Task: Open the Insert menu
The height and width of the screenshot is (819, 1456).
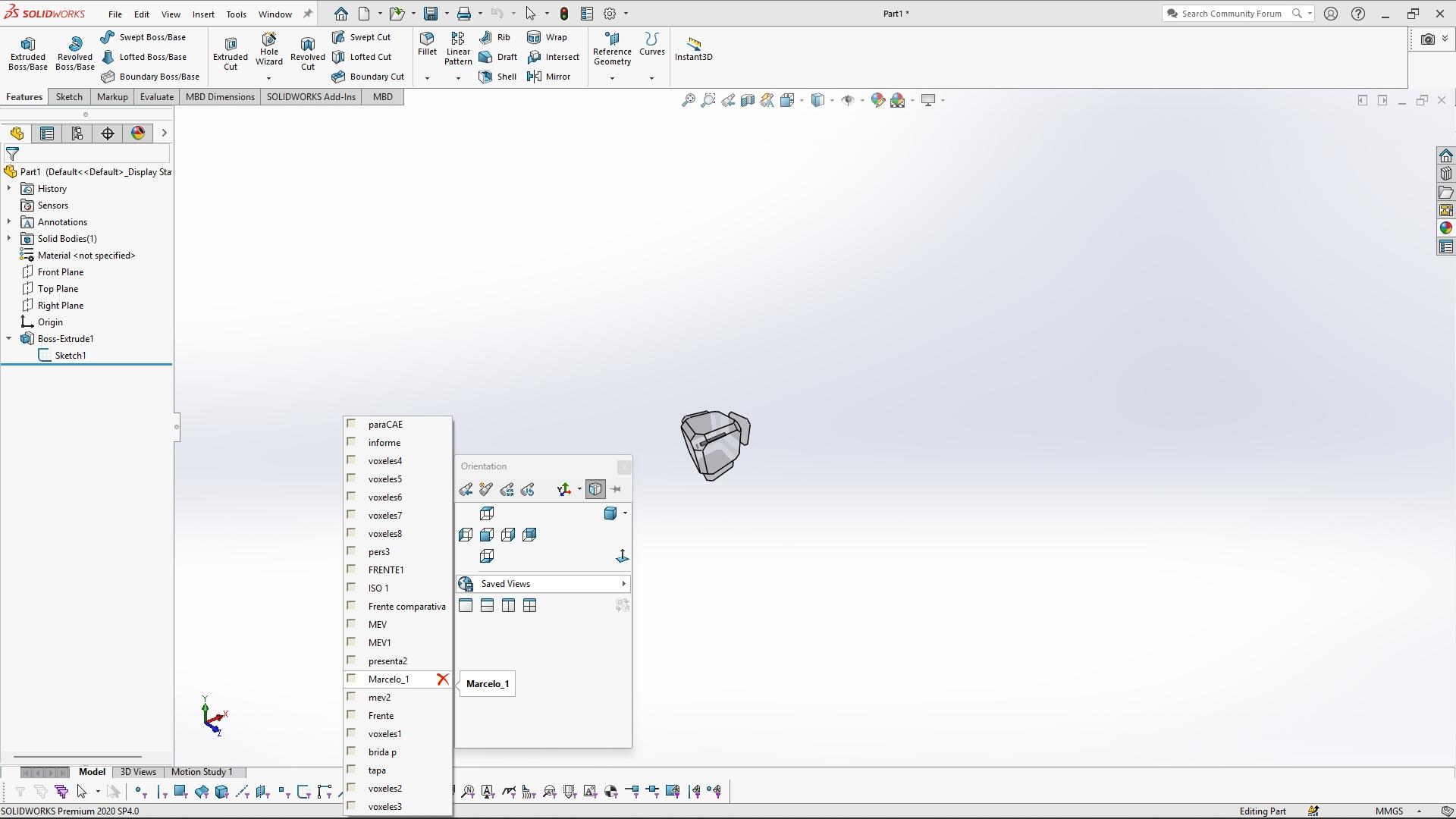Action: pos(203,14)
